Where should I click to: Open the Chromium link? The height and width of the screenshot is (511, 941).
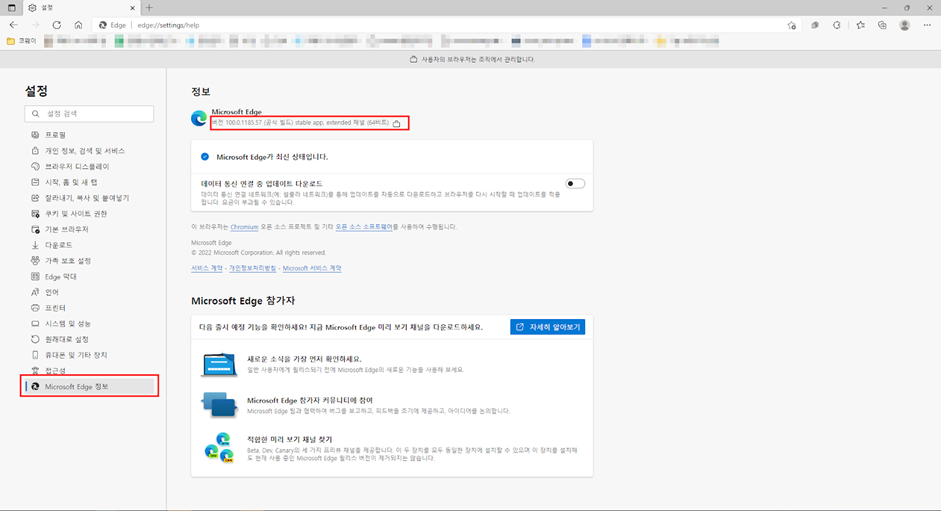244,227
